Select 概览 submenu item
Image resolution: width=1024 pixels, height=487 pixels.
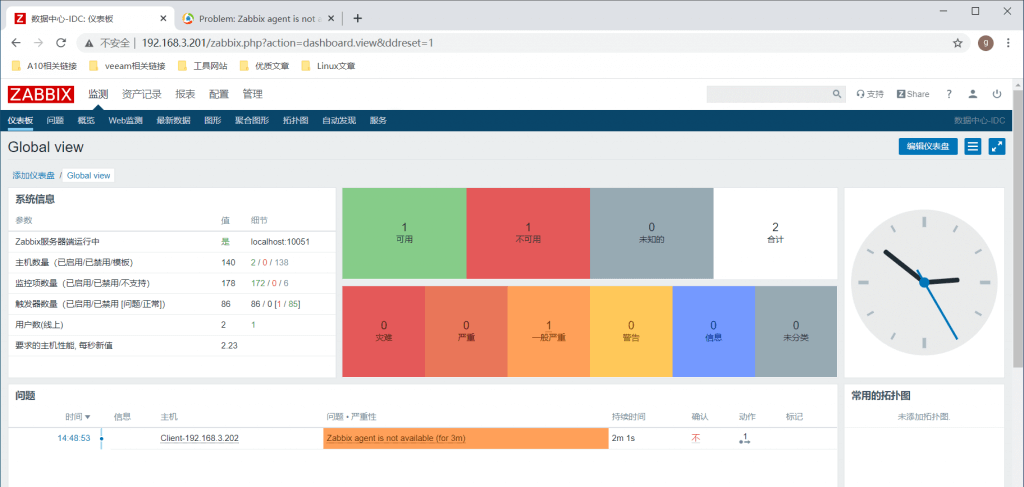point(86,120)
